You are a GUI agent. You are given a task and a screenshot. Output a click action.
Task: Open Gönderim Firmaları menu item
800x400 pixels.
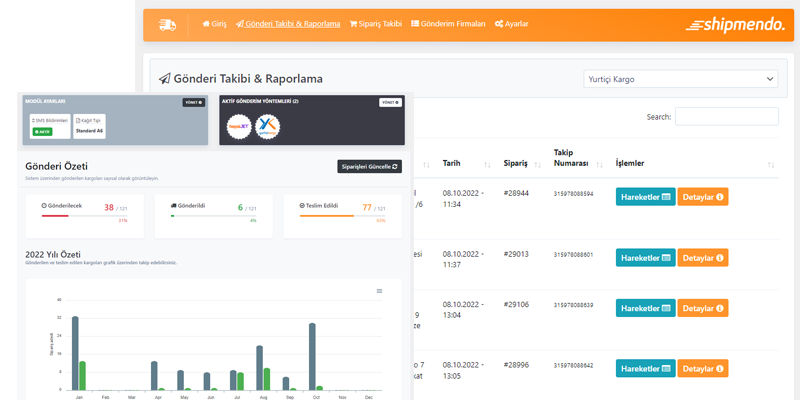pos(448,24)
